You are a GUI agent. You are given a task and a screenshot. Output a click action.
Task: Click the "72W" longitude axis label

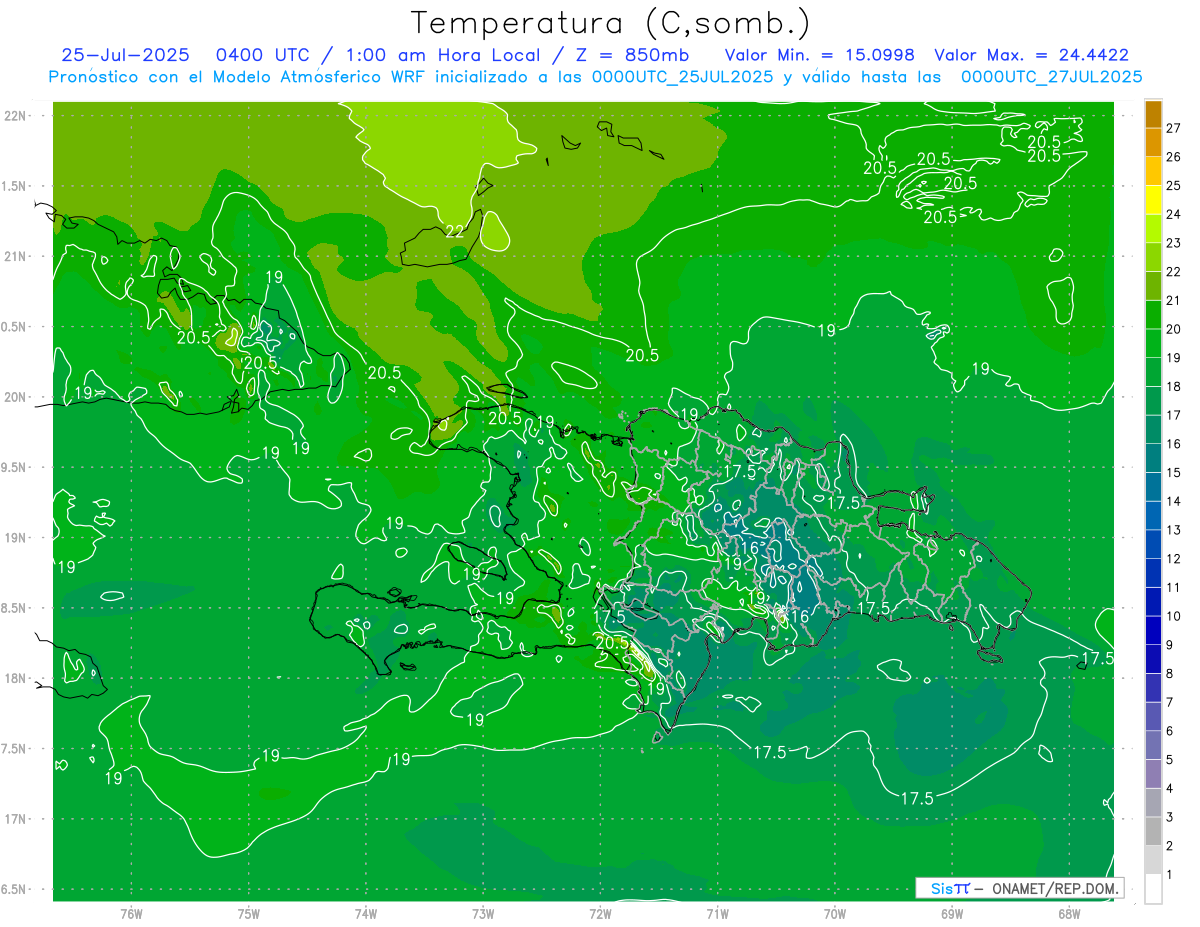click(600, 913)
